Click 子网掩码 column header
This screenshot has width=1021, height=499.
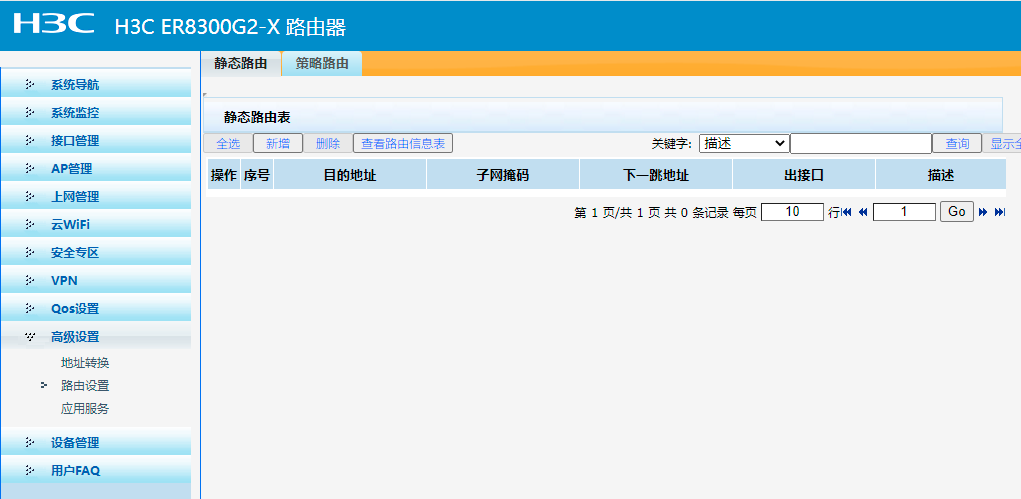pos(503,175)
